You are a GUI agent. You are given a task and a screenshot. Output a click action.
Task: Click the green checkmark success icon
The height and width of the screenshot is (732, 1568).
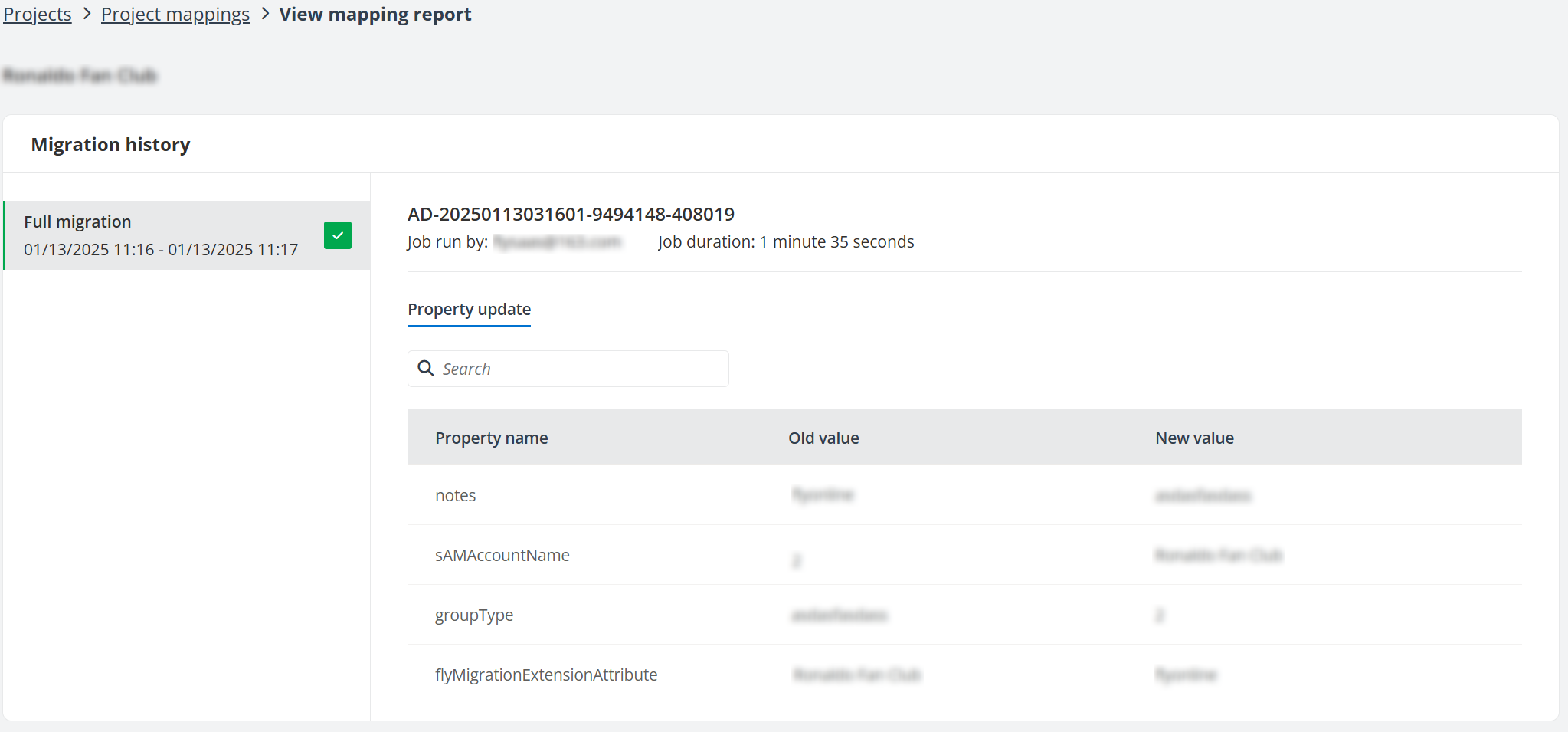(338, 235)
